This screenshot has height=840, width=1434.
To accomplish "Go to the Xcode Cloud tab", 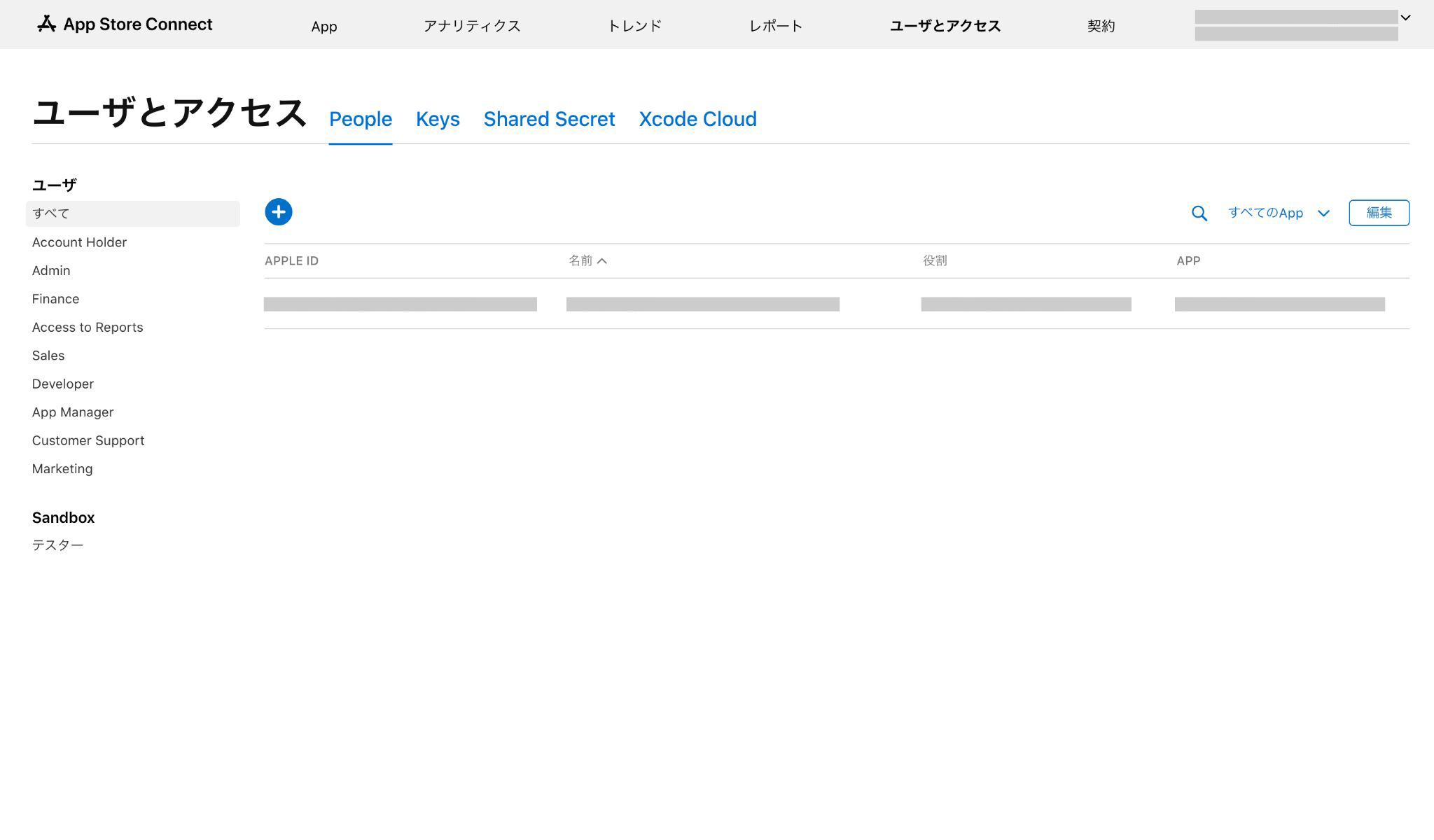I will [x=697, y=119].
